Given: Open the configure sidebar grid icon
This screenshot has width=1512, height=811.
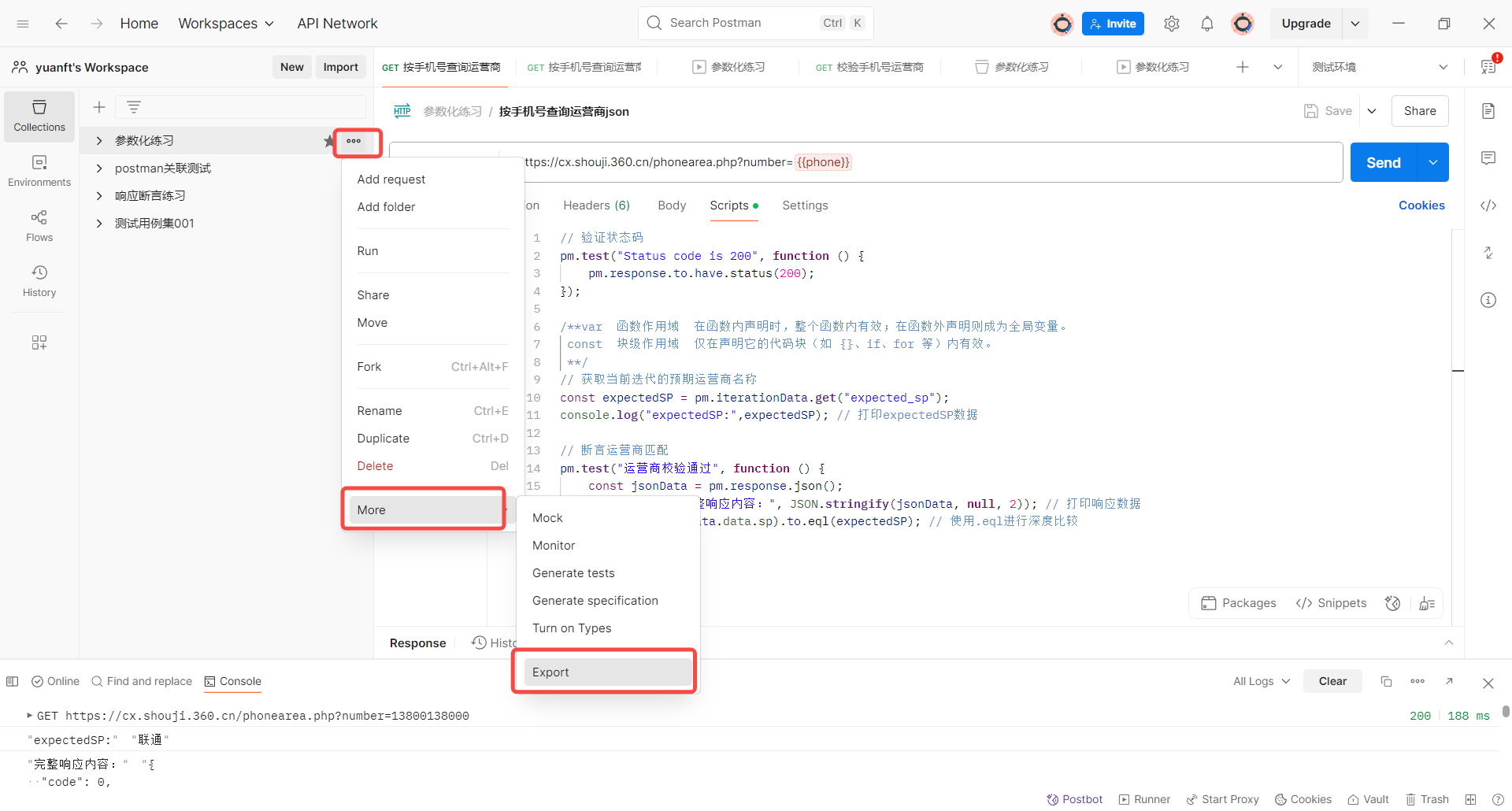Looking at the screenshot, I should [39, 342].
